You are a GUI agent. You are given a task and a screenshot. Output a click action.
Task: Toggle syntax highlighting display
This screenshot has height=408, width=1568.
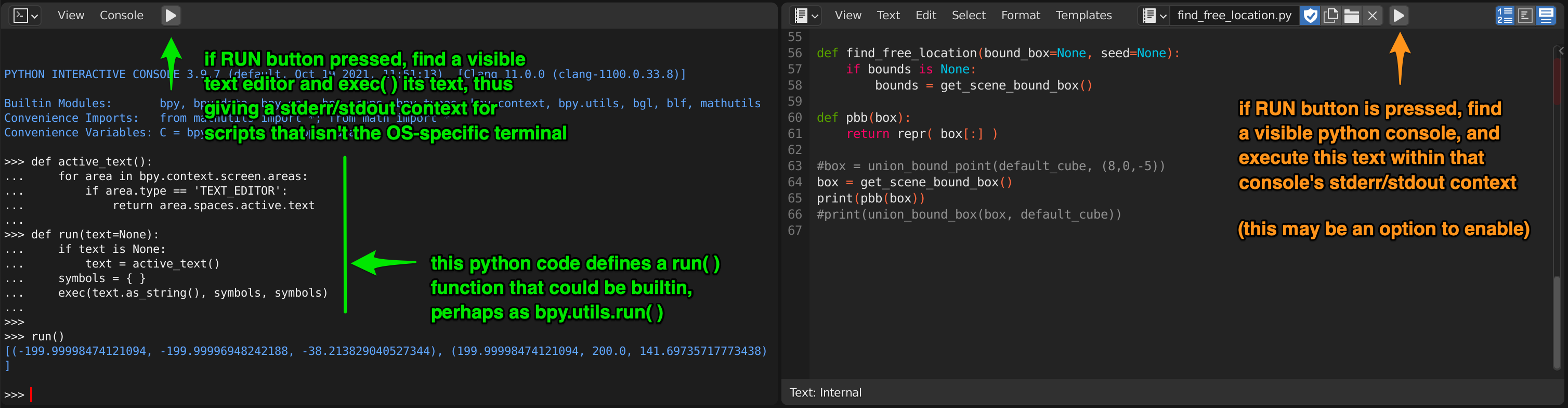click(1546, 15)
